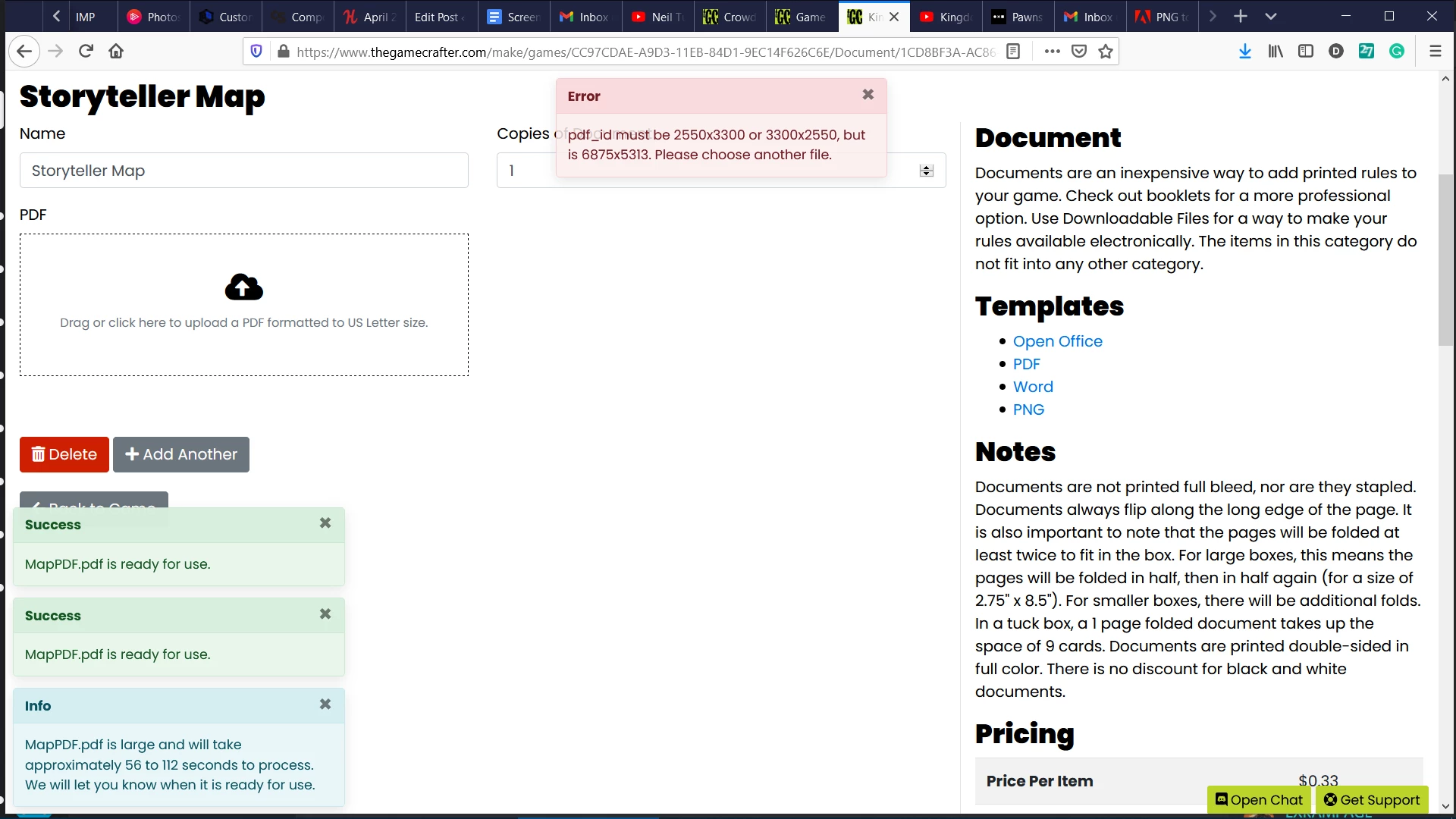Open the Firefox library icon

[1276, 52]
